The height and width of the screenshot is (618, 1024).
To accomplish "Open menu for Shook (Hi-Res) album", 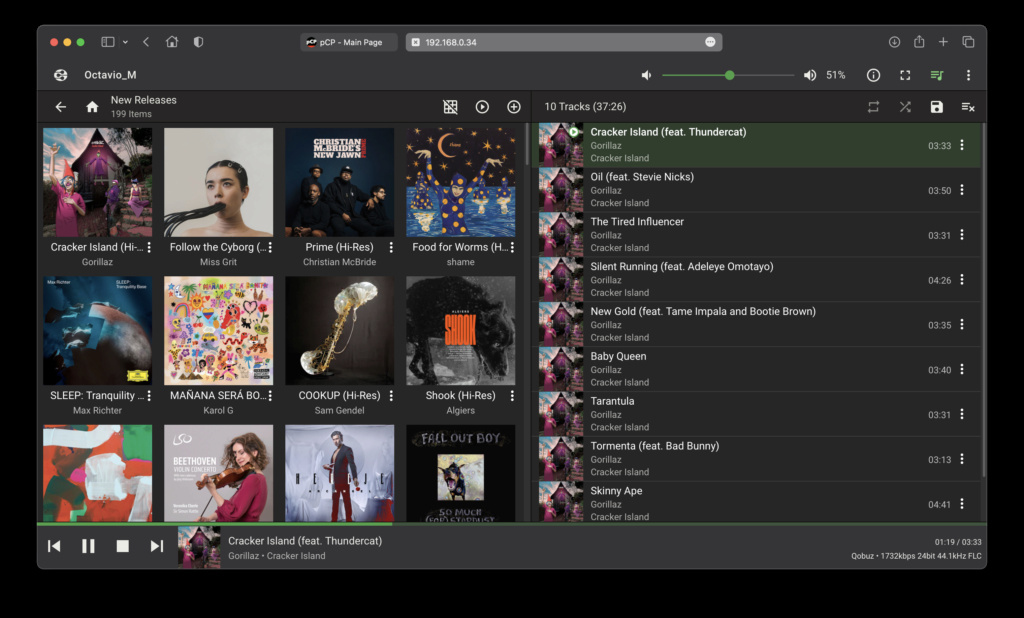I will click(512, 395).
